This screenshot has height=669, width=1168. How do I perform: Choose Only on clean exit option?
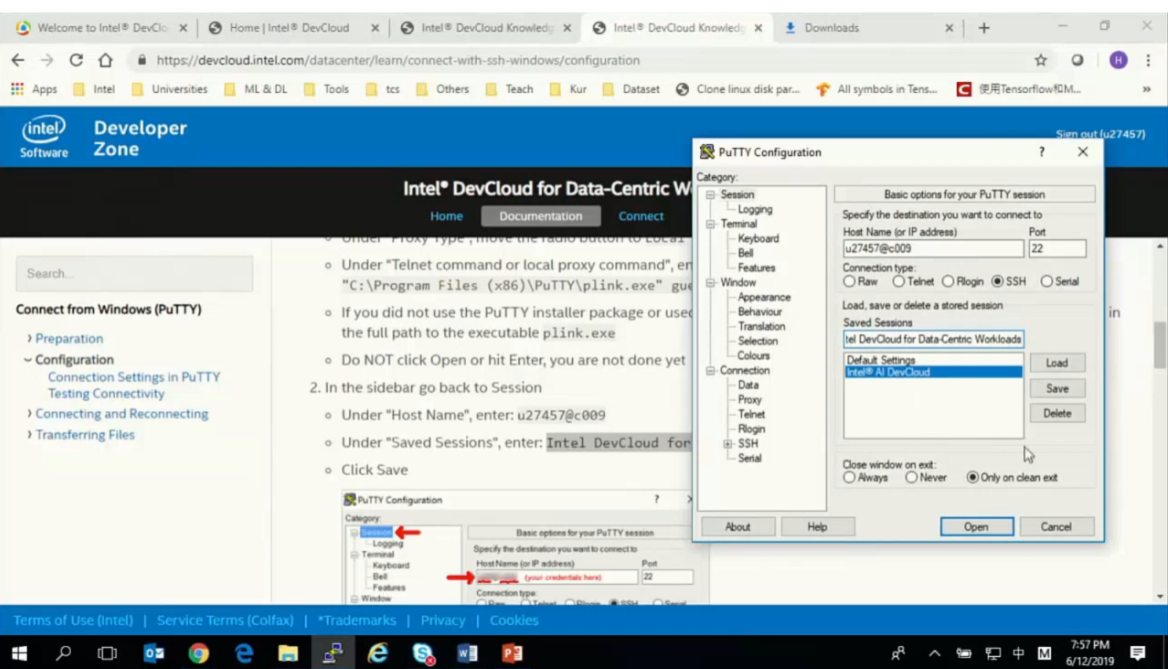click(x=972, y=478)
